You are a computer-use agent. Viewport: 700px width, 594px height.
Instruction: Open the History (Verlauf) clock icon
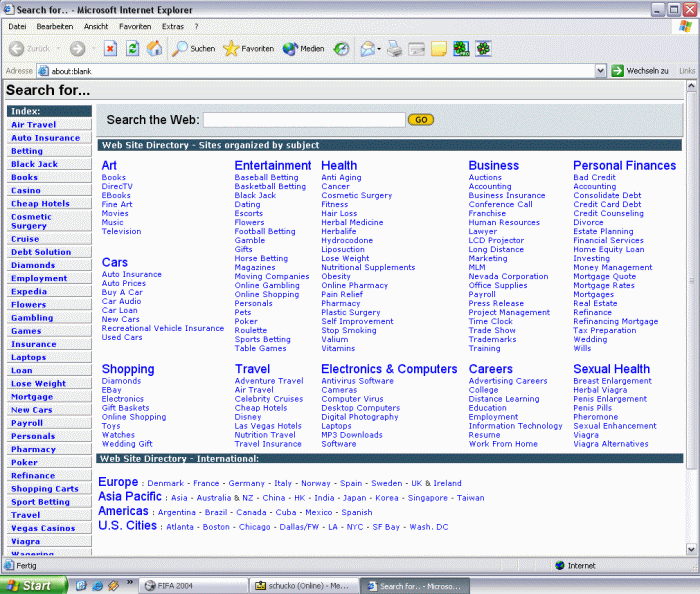click(342, 49)
